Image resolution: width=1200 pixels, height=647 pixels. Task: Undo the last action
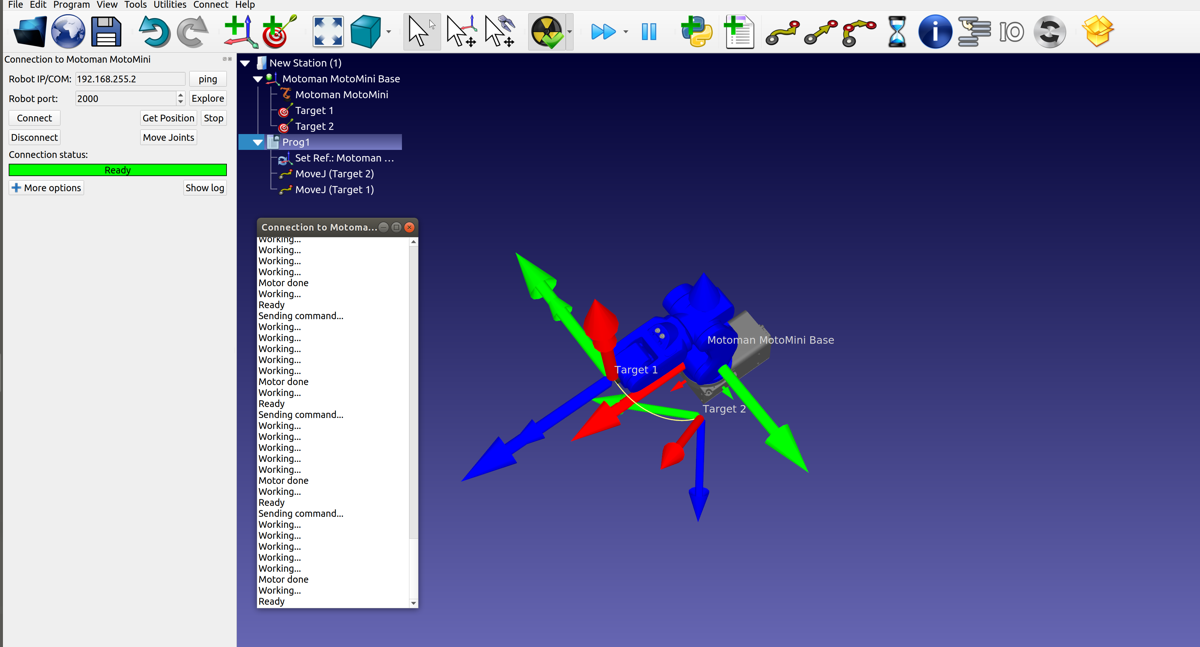(153, 32)
